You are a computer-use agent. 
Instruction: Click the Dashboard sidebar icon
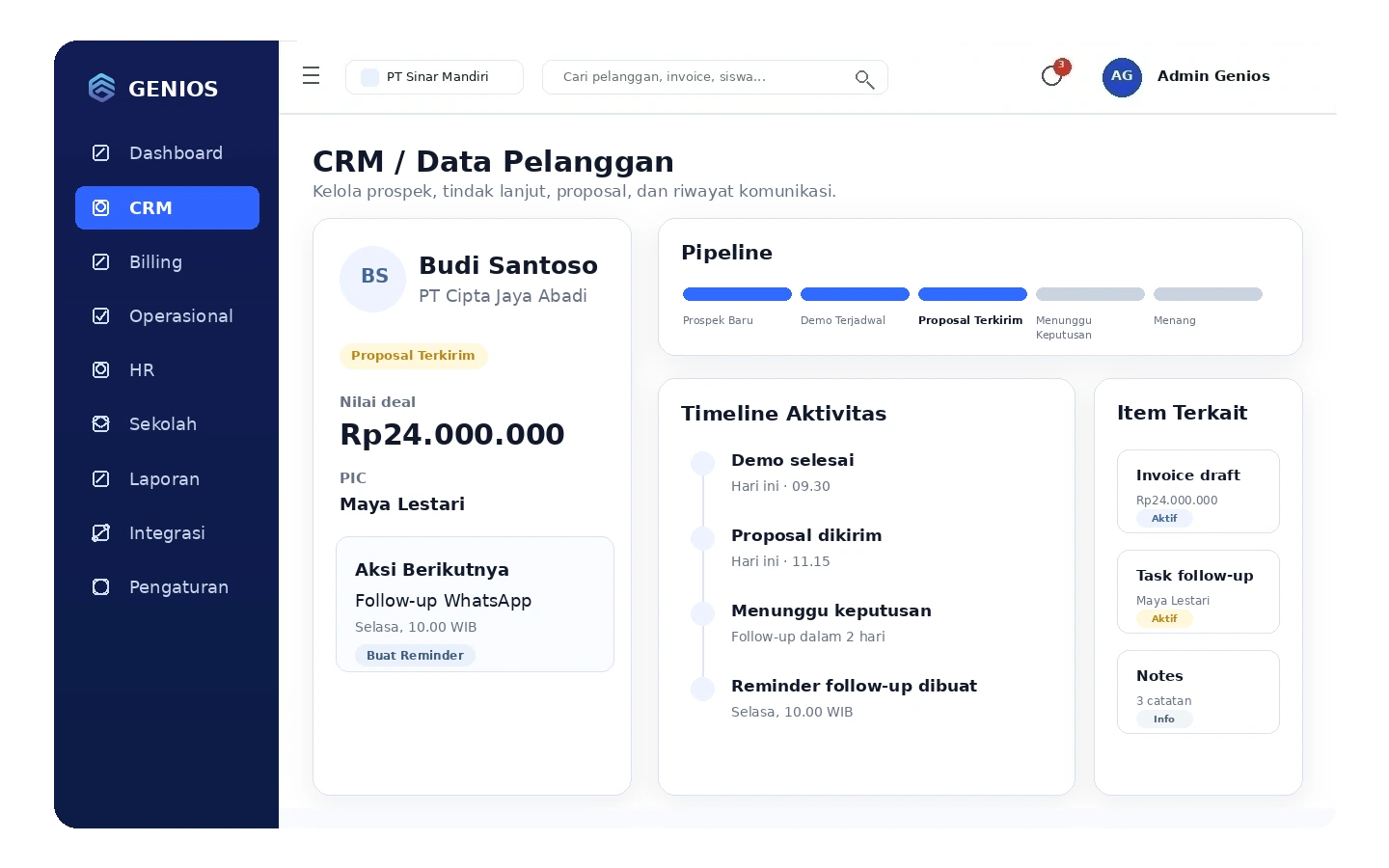click(x=100, y=152)
